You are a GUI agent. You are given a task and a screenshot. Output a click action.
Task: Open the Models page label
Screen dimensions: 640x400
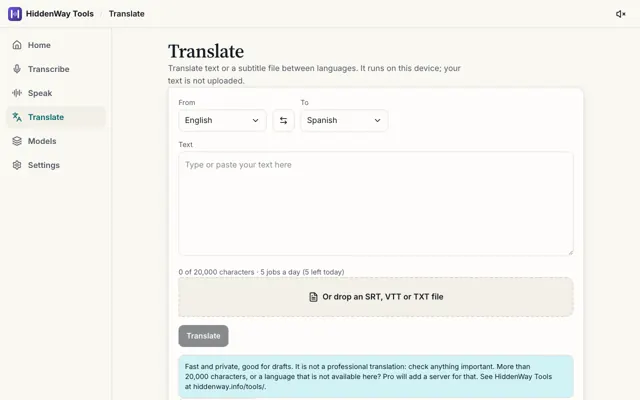click(42, 141)
